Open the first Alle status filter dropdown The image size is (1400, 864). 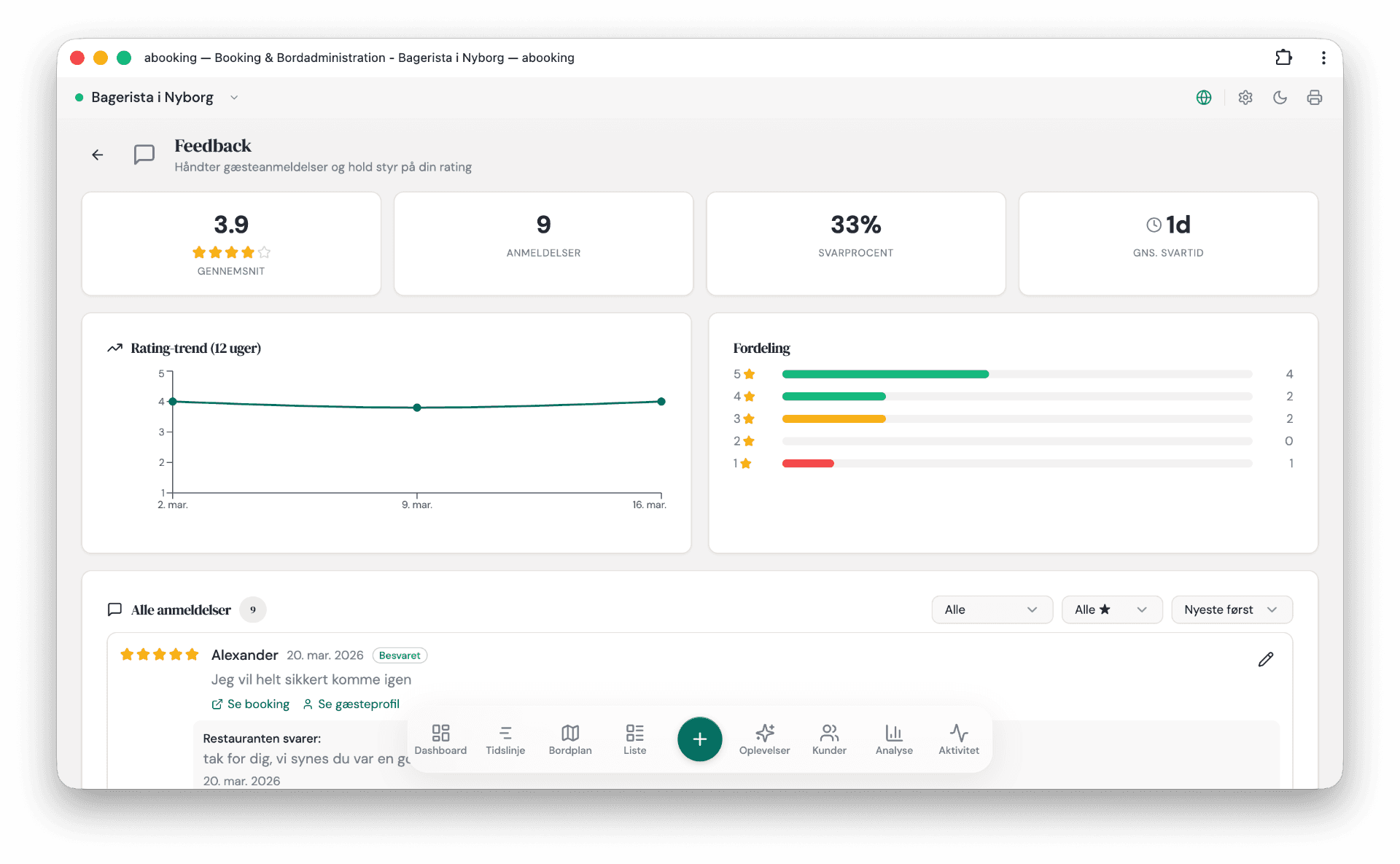[992, 610]
